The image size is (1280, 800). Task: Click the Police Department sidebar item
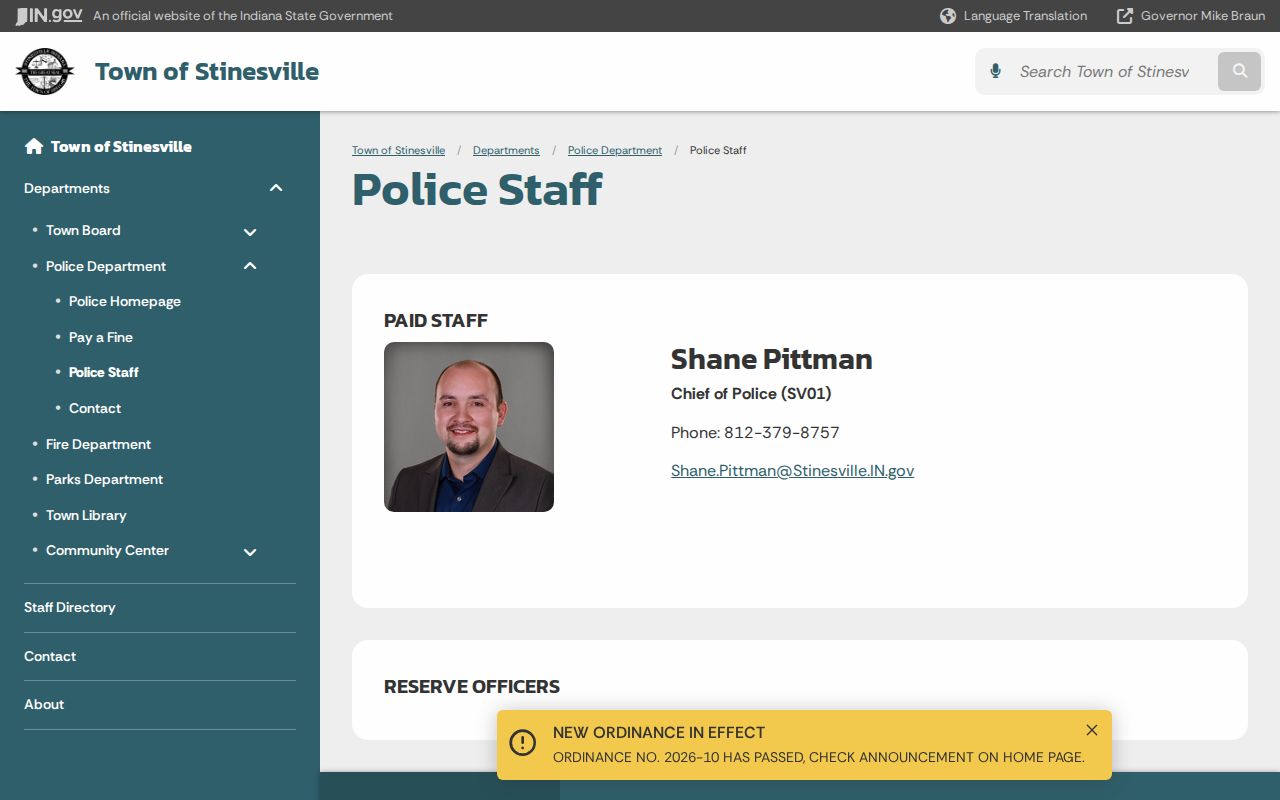point(106,266)
